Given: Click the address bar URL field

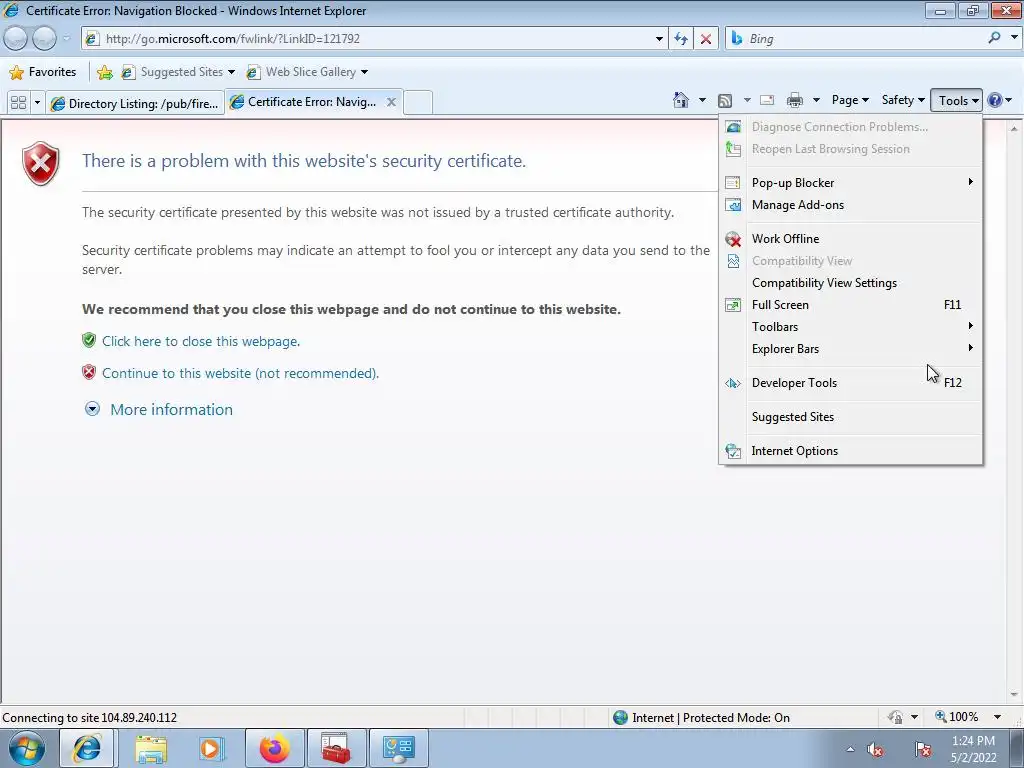Looking at the screenshot, I should pyautogui.click(x=372, y=39).
